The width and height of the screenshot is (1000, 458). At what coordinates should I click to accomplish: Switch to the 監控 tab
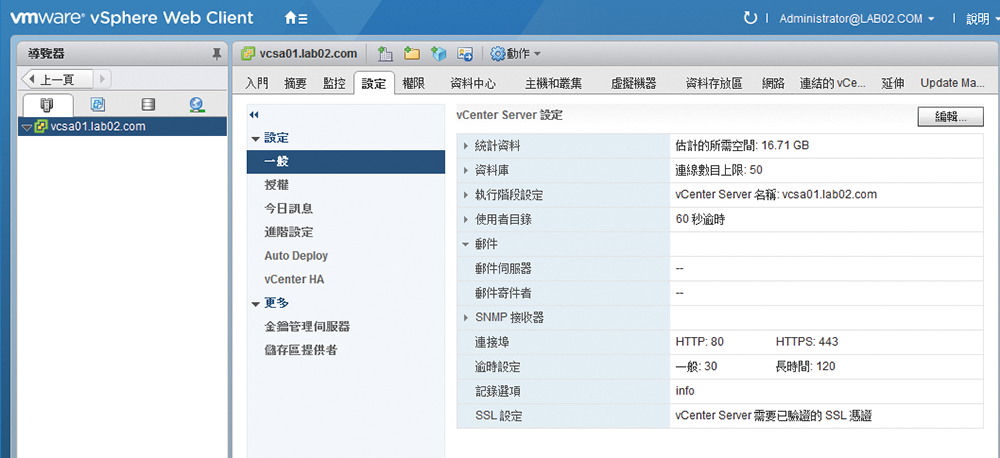[x=334, y=84]
